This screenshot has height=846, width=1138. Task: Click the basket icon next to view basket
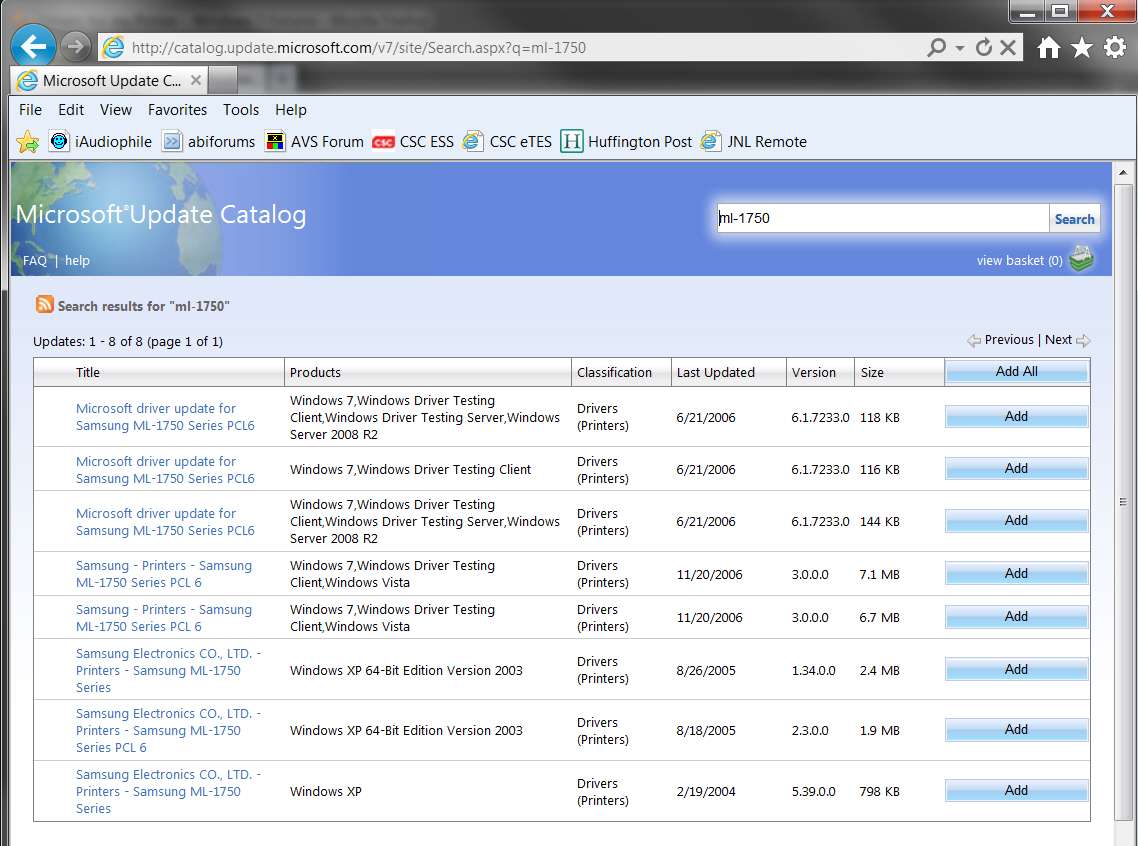click(x=1081, y=259)
